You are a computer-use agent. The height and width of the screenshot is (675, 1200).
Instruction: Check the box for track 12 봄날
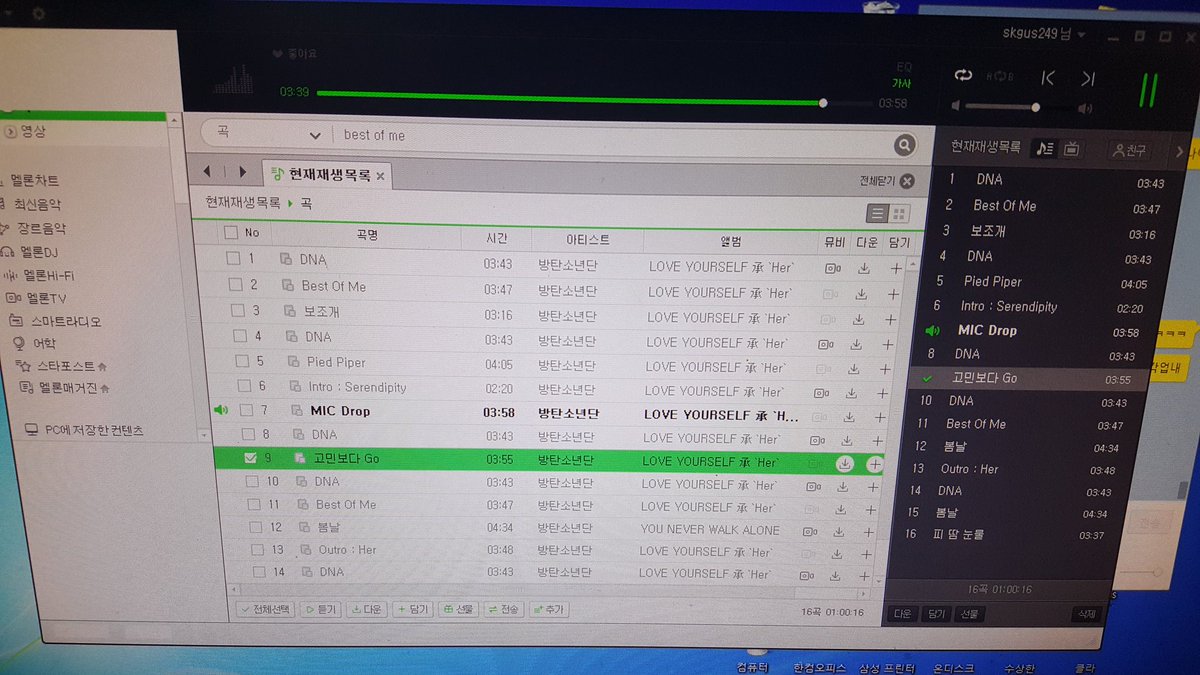pos(255,527)
